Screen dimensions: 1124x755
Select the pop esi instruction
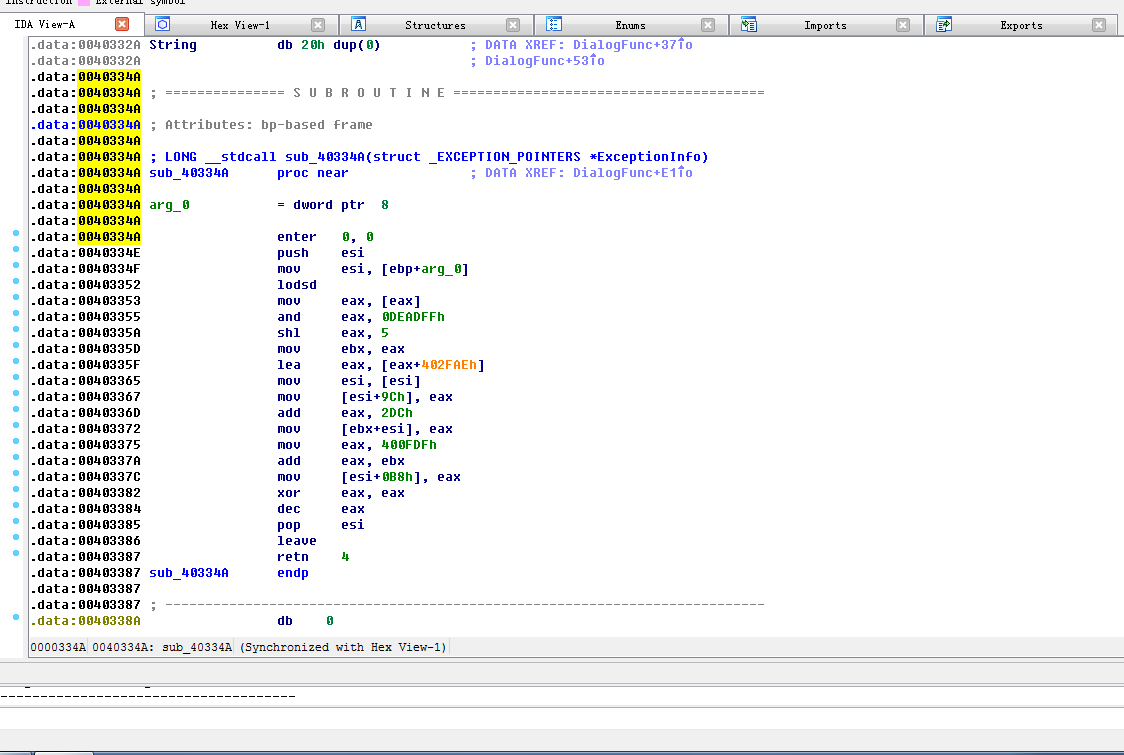(320, 525)
